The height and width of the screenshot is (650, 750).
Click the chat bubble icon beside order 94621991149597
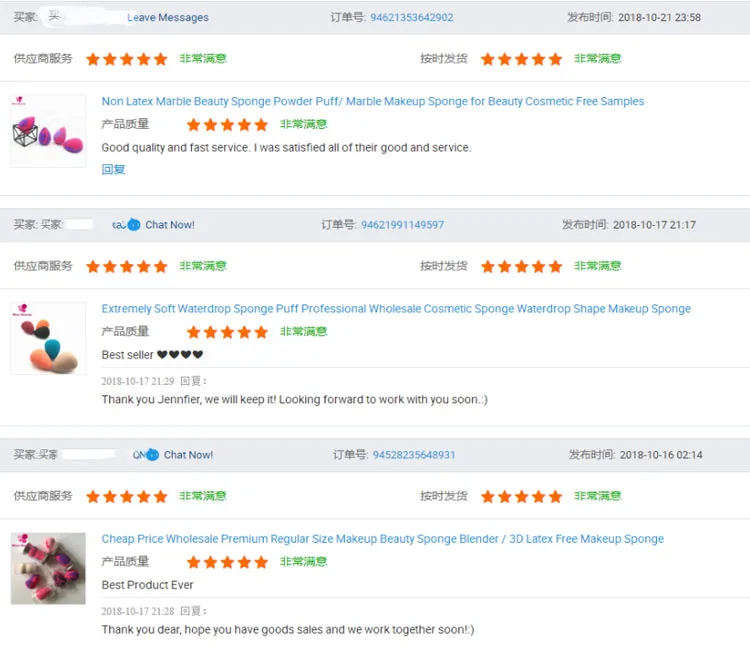pos(135,225)
